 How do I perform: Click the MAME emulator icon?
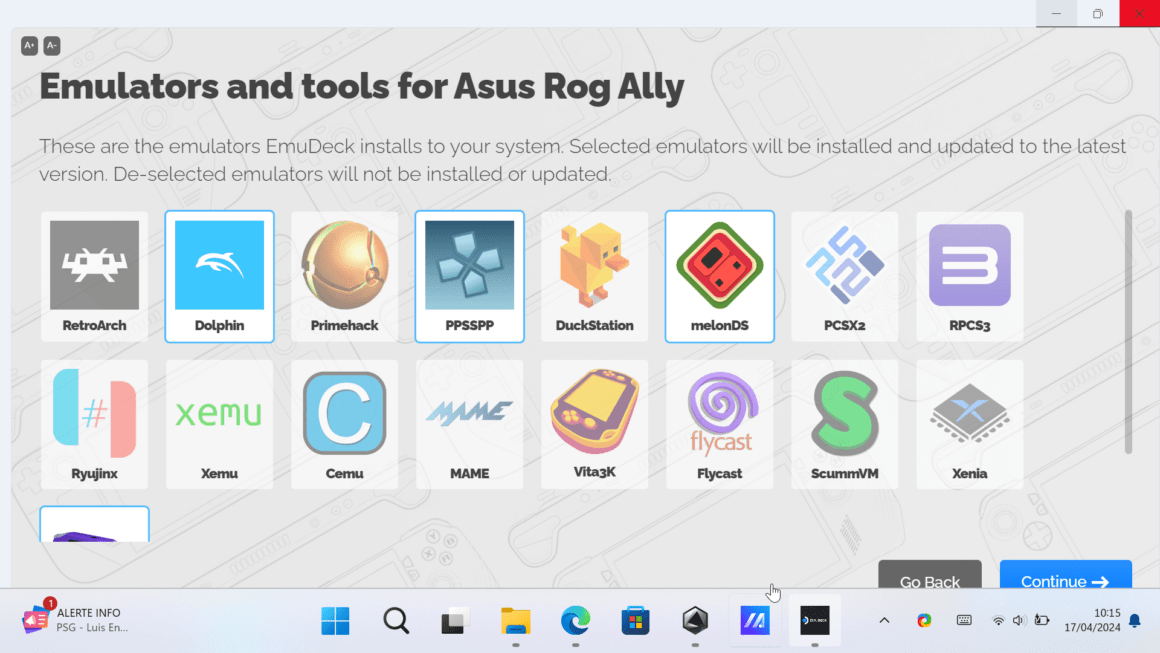pyautogui.click(x=469, y=413)
